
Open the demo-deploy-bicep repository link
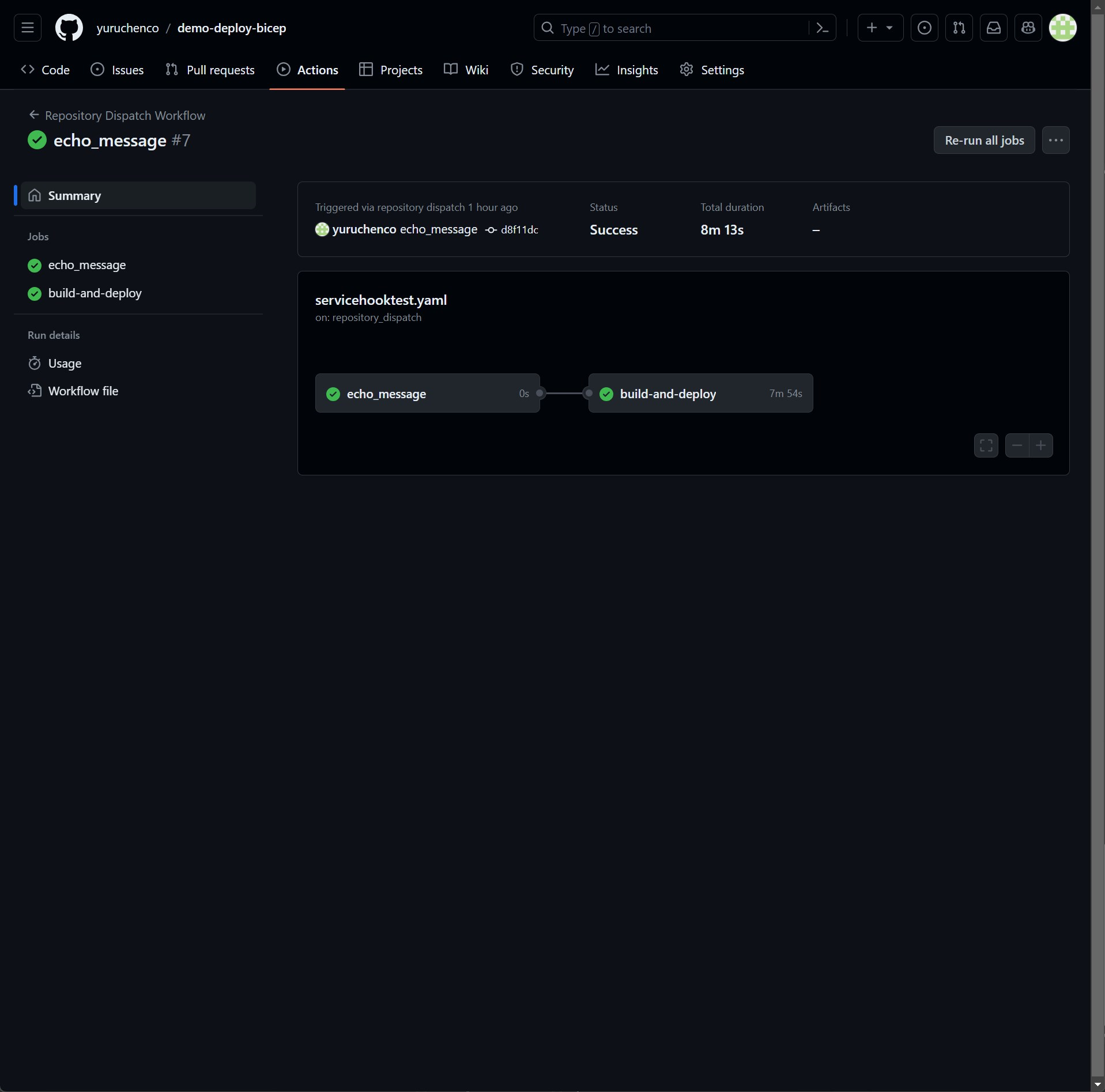[x=232, y=28]
